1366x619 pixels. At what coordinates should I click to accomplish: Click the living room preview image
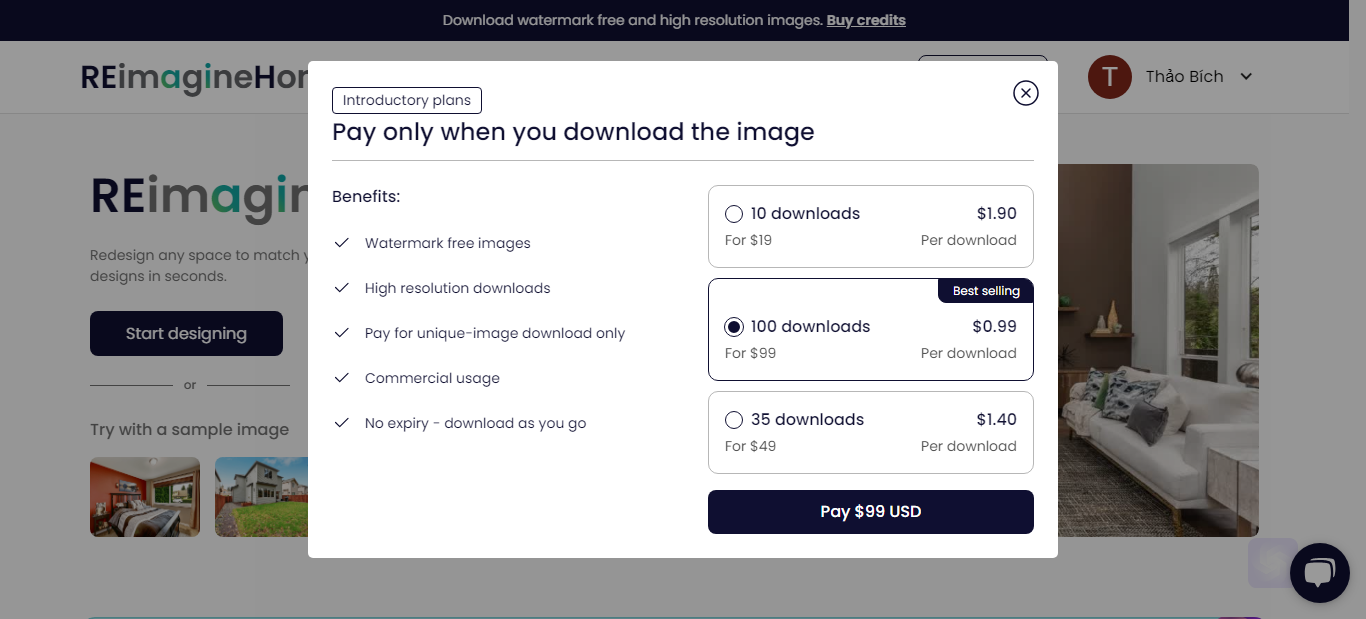tap(1158, 350)
